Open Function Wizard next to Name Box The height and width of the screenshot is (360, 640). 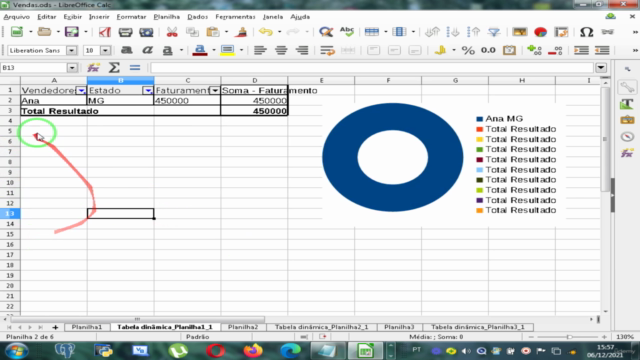93,68
